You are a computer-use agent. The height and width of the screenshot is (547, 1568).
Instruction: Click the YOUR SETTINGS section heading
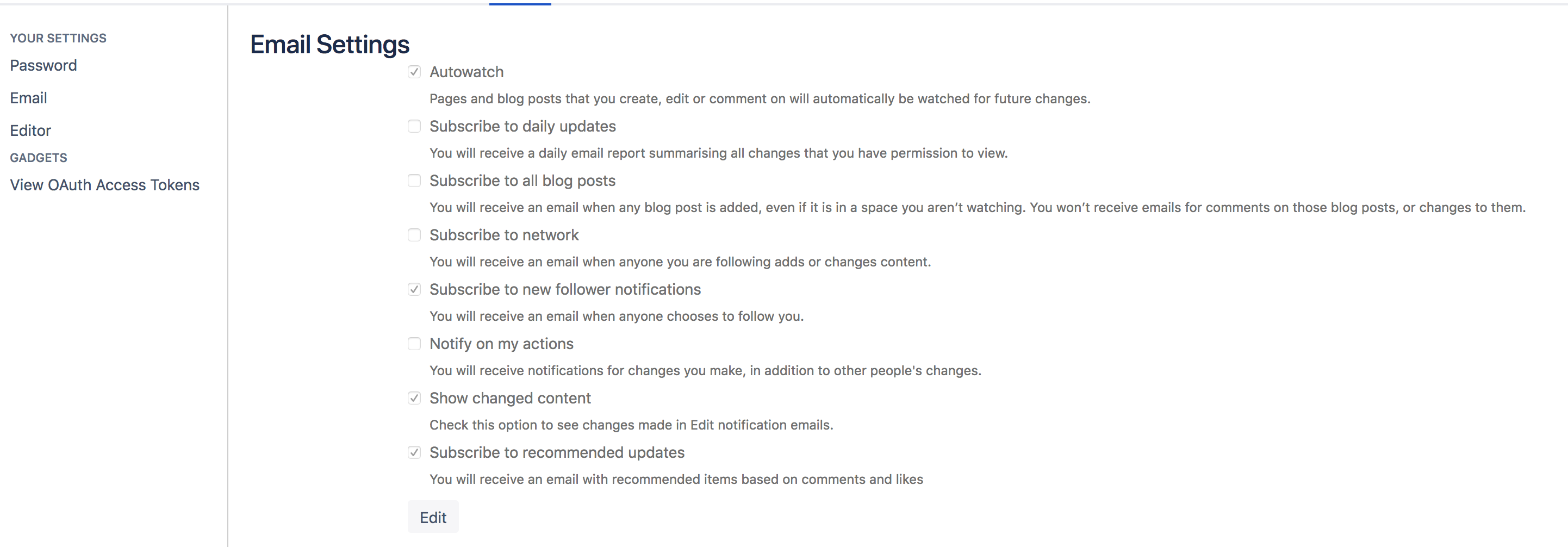pyautogui.click(x=58, y=38)
